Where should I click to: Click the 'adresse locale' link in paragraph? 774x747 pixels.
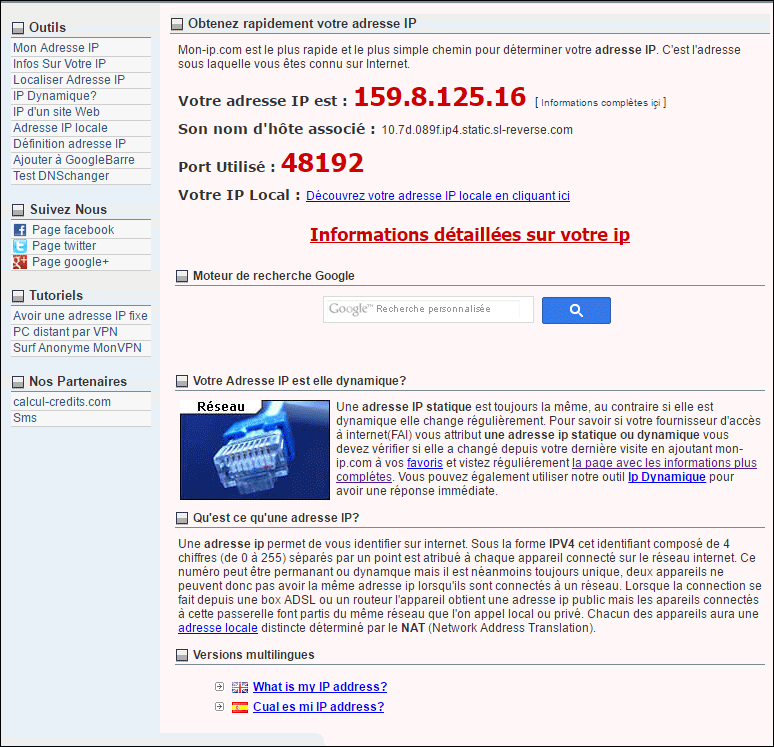(x=217, y=628)
